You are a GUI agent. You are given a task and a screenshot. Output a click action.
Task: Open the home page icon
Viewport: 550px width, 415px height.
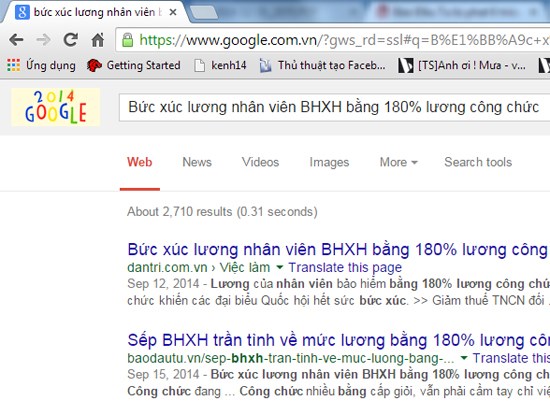(98, 40)
